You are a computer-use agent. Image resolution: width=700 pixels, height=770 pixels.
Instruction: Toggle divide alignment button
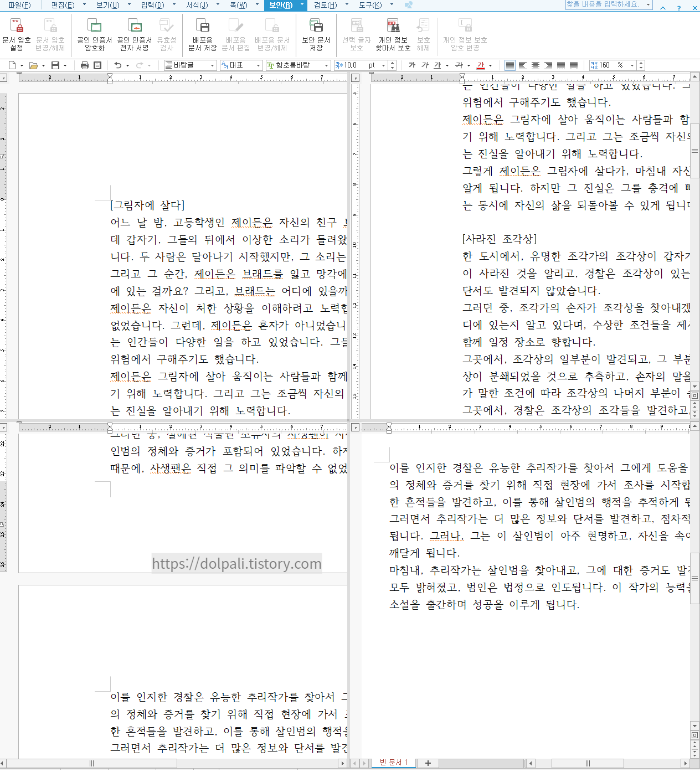pyautogui.click(x=574, y=65)
